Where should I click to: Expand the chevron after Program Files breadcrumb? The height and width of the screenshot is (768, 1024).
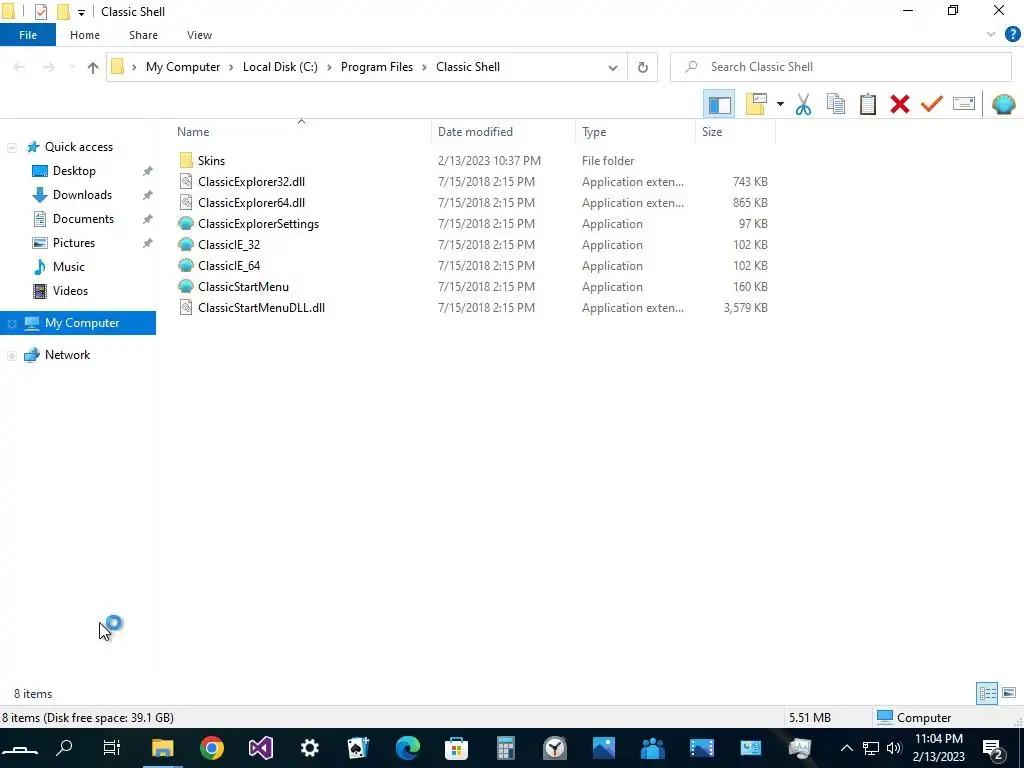(x=424, y=67)
